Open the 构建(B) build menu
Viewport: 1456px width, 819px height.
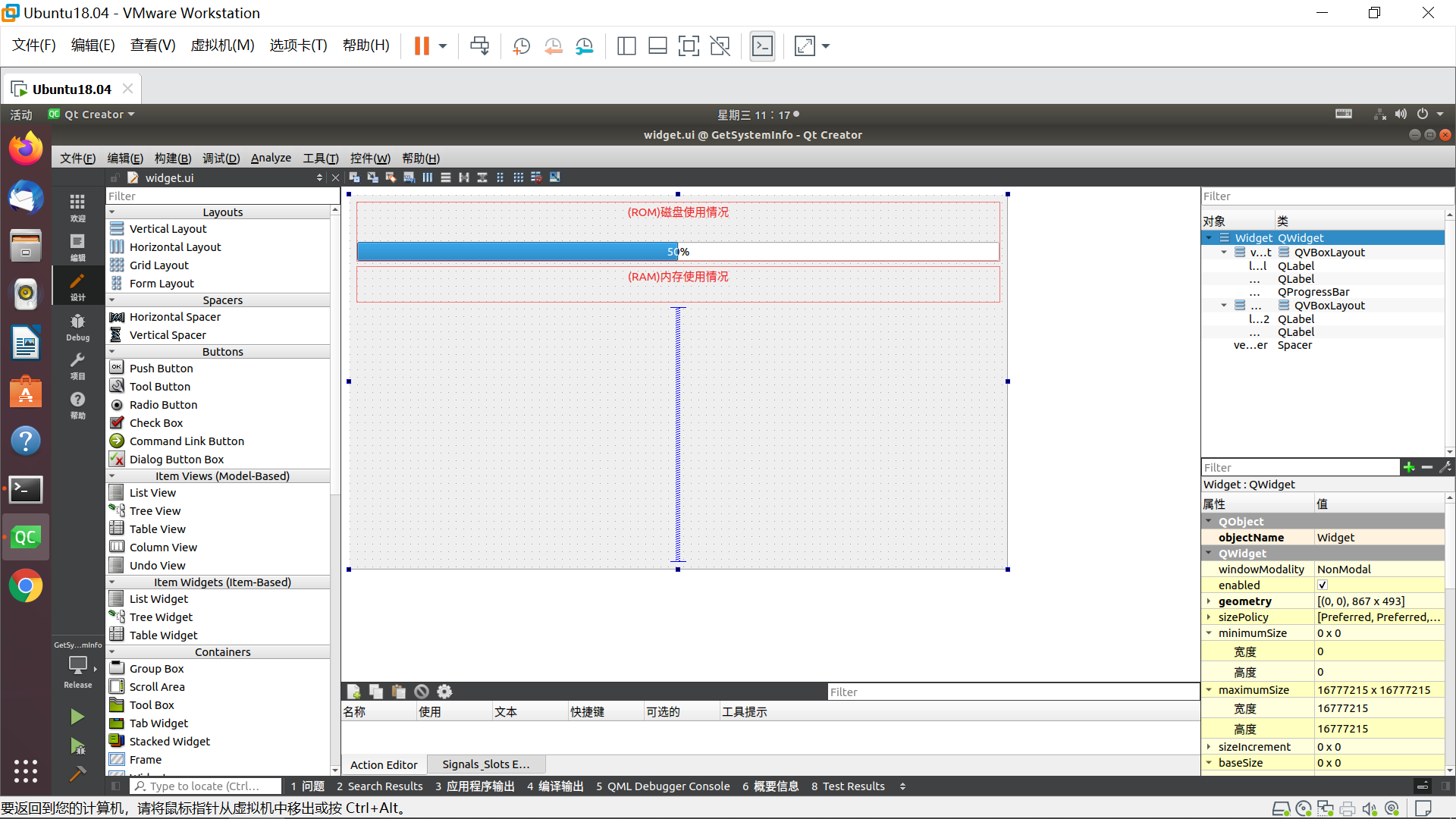point(172,158)
